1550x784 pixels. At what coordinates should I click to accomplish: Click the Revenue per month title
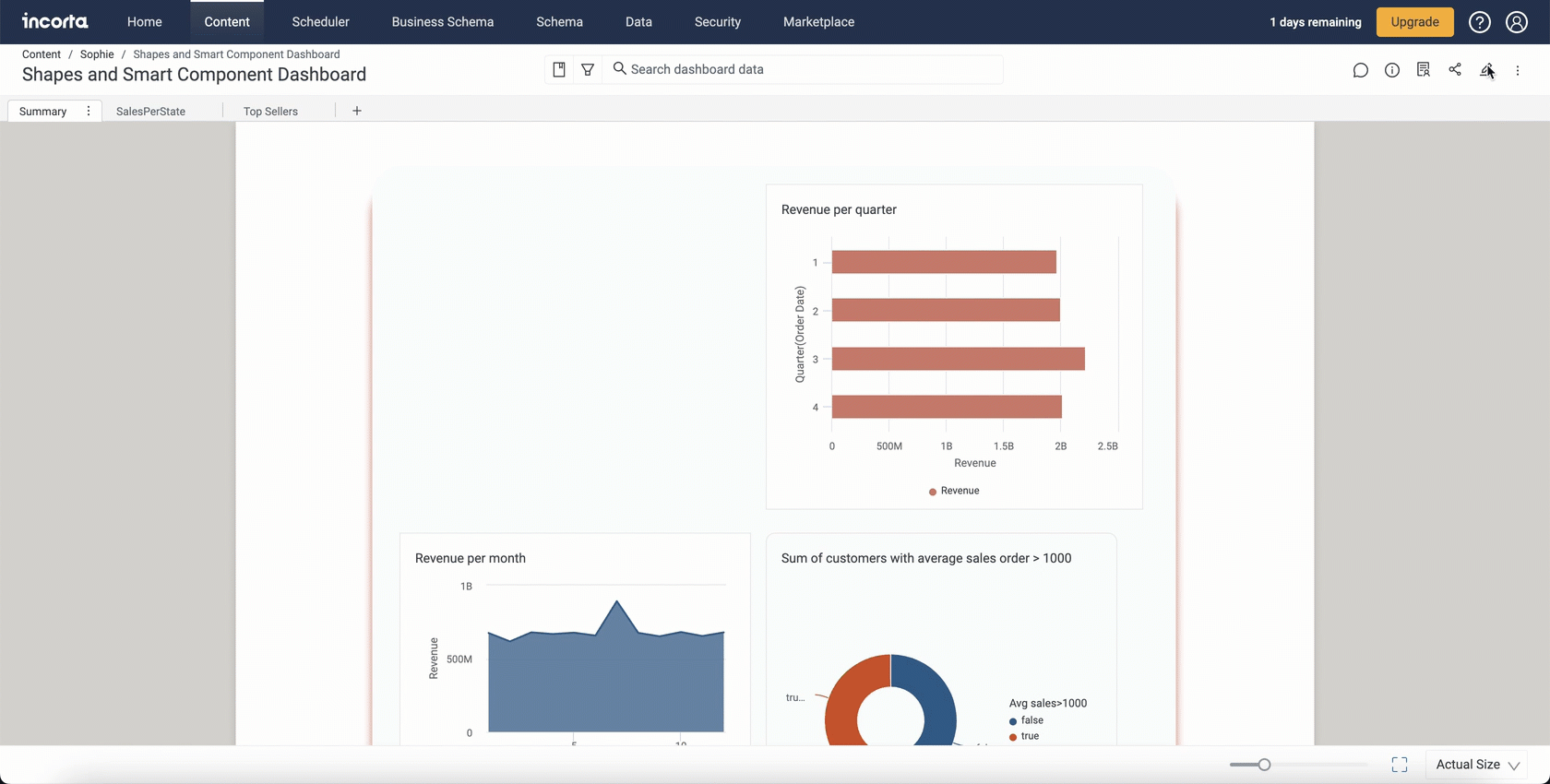click(x=471, y=558)
